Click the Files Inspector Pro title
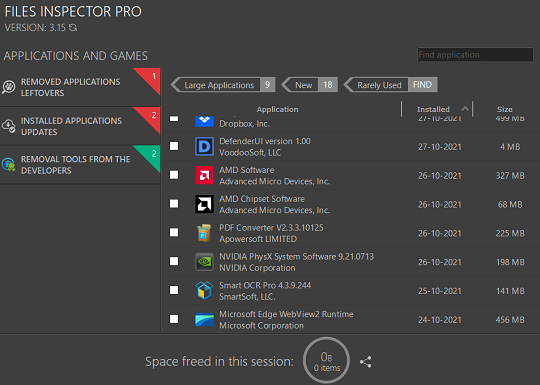Image resolution: width=540 pixels, height=385 pixels. (x=73, y=12)
